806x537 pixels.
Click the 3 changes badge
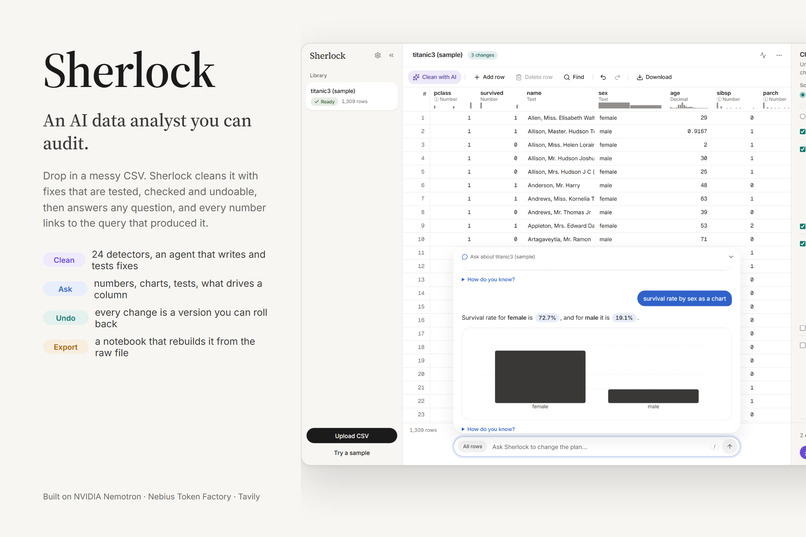(x=483, y=55)
